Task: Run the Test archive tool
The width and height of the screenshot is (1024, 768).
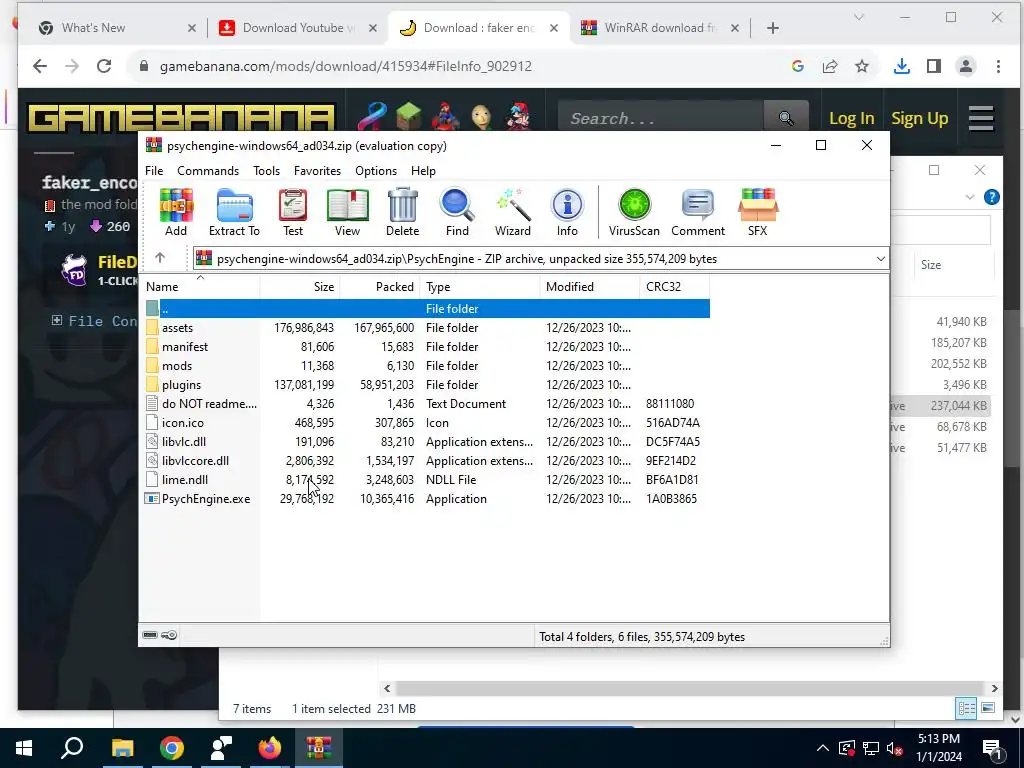Action: 293,212
